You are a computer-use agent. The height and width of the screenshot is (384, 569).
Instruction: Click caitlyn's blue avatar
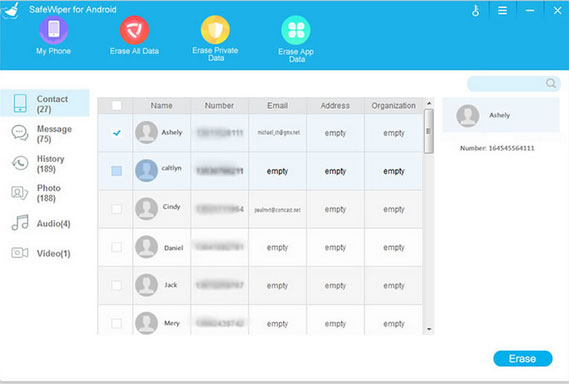[x=146, y=171]
